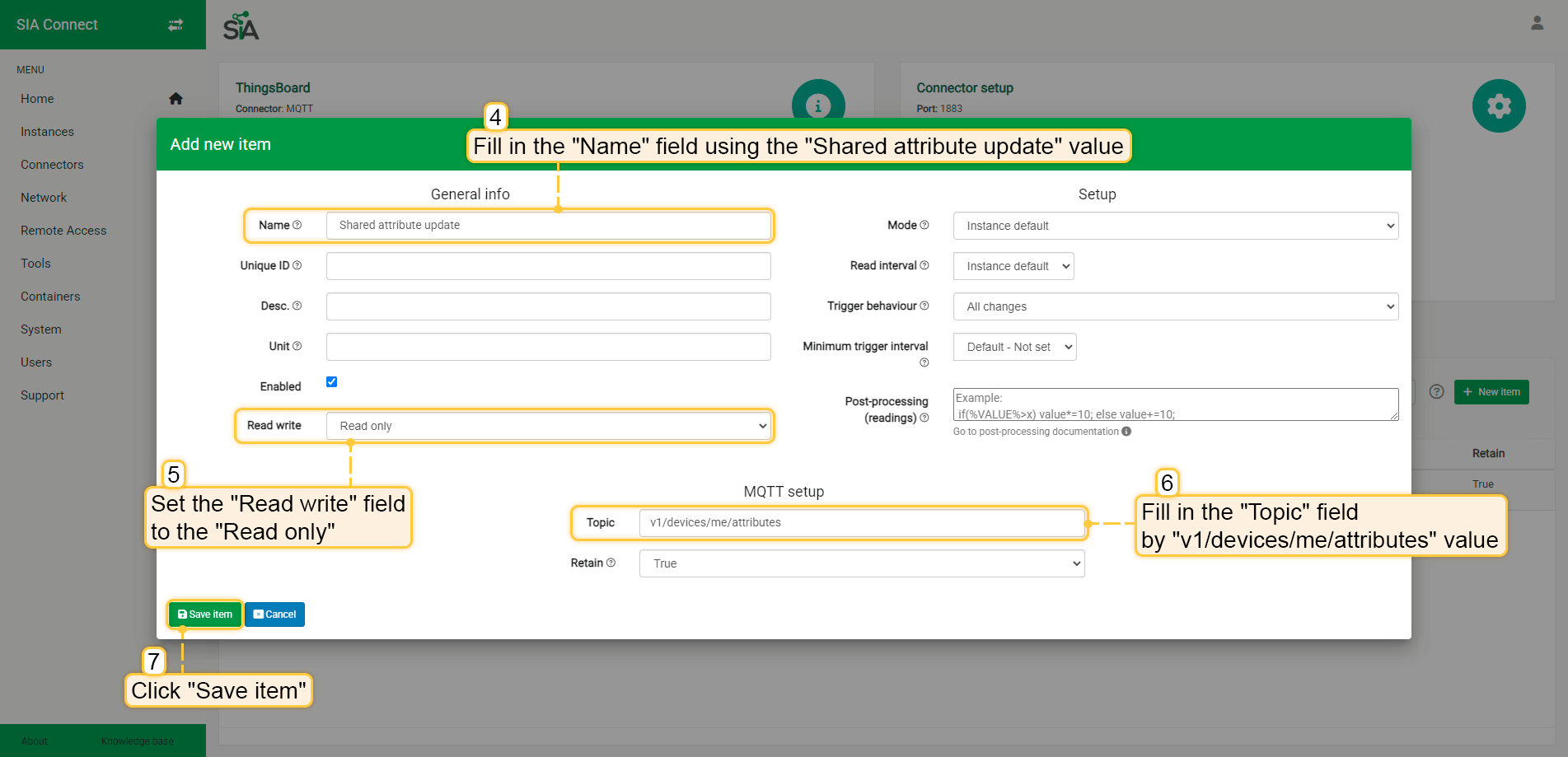Click the post-processing documentation info icon
Image resolution: width=1568 pixels, height=757 pixels.
coord(1126,432)
